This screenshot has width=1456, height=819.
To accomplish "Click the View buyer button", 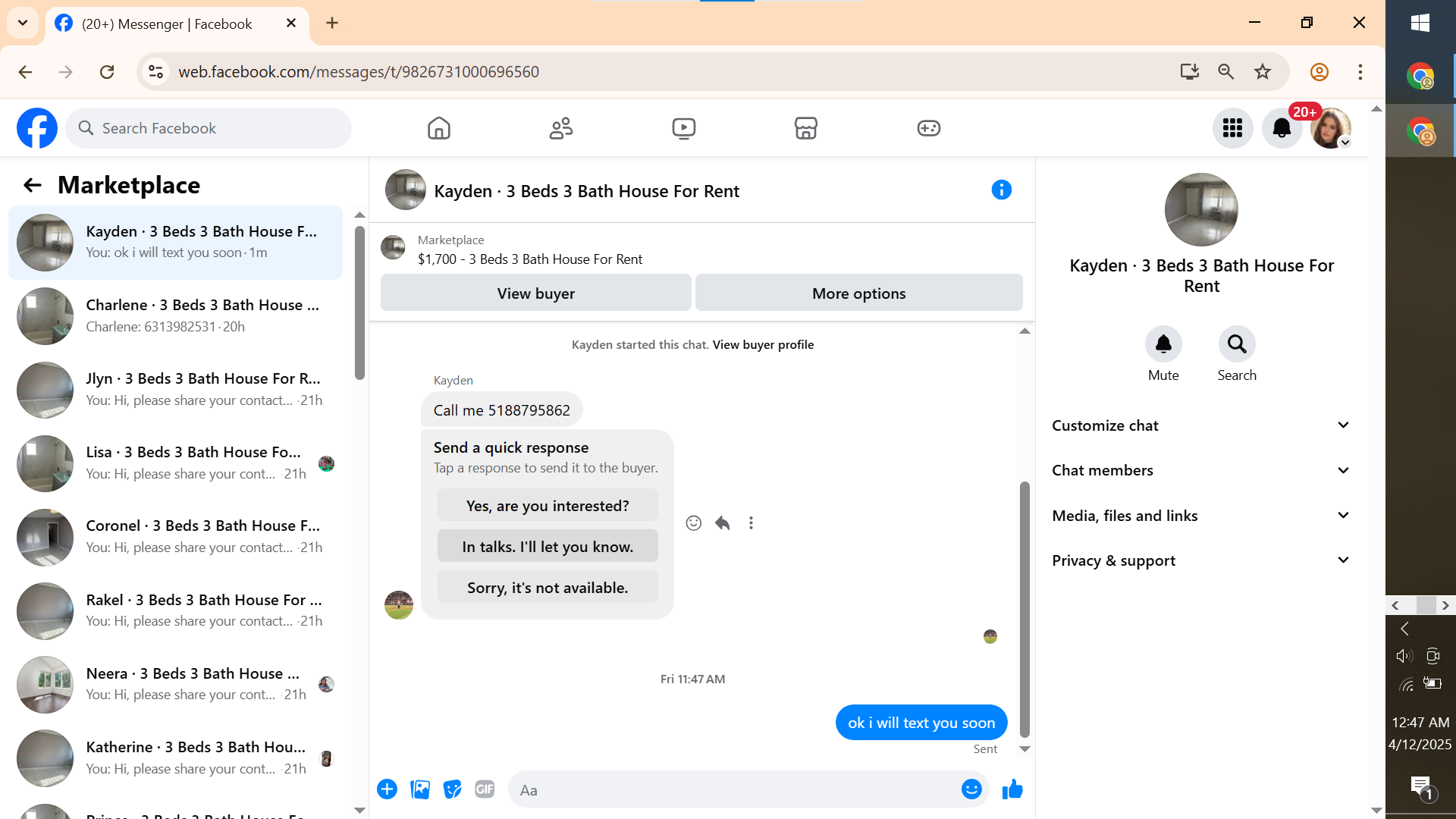I will (536, 293).
